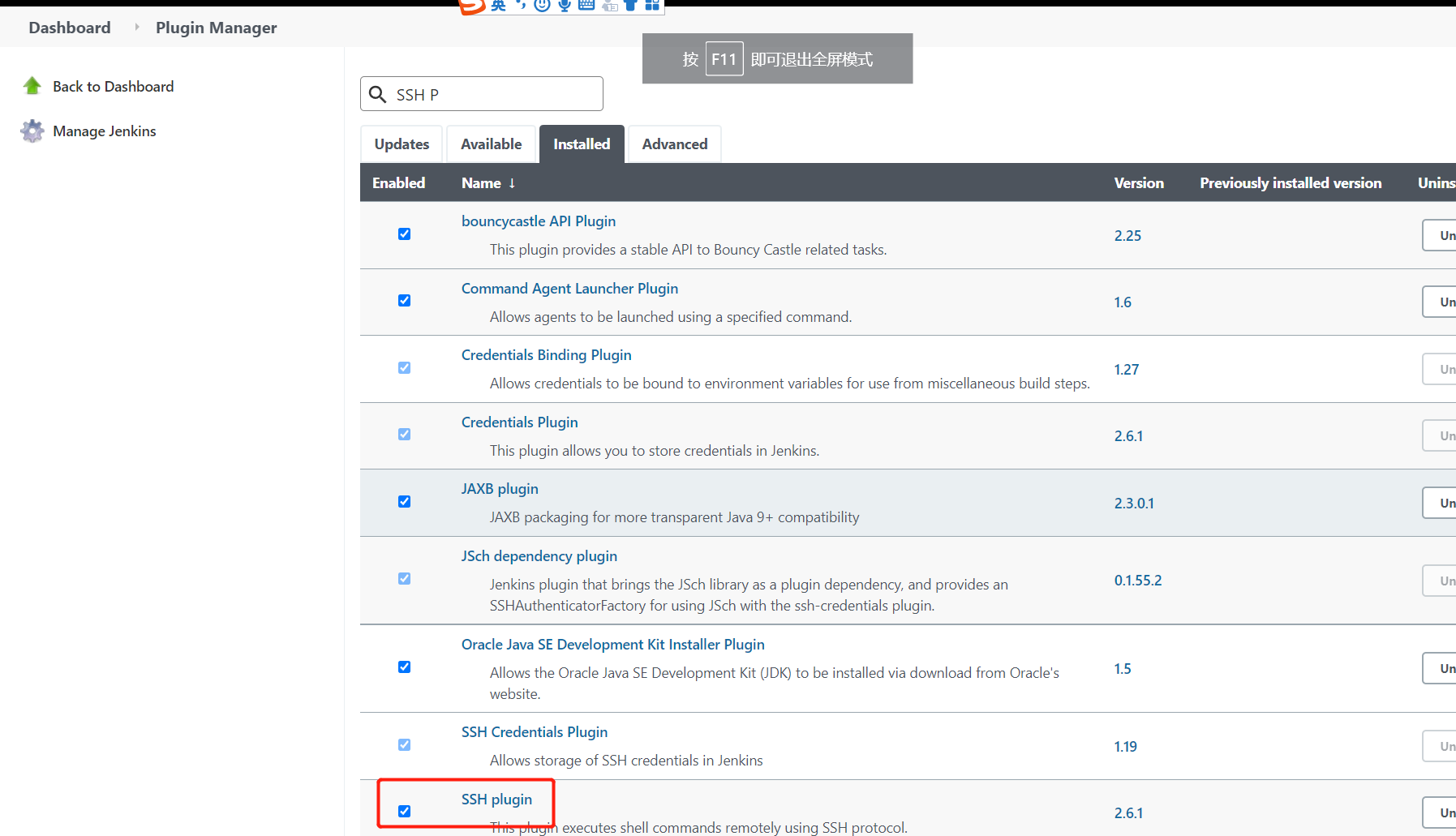Select the Updates tab

pyautogui.click(x=402, y=144)
